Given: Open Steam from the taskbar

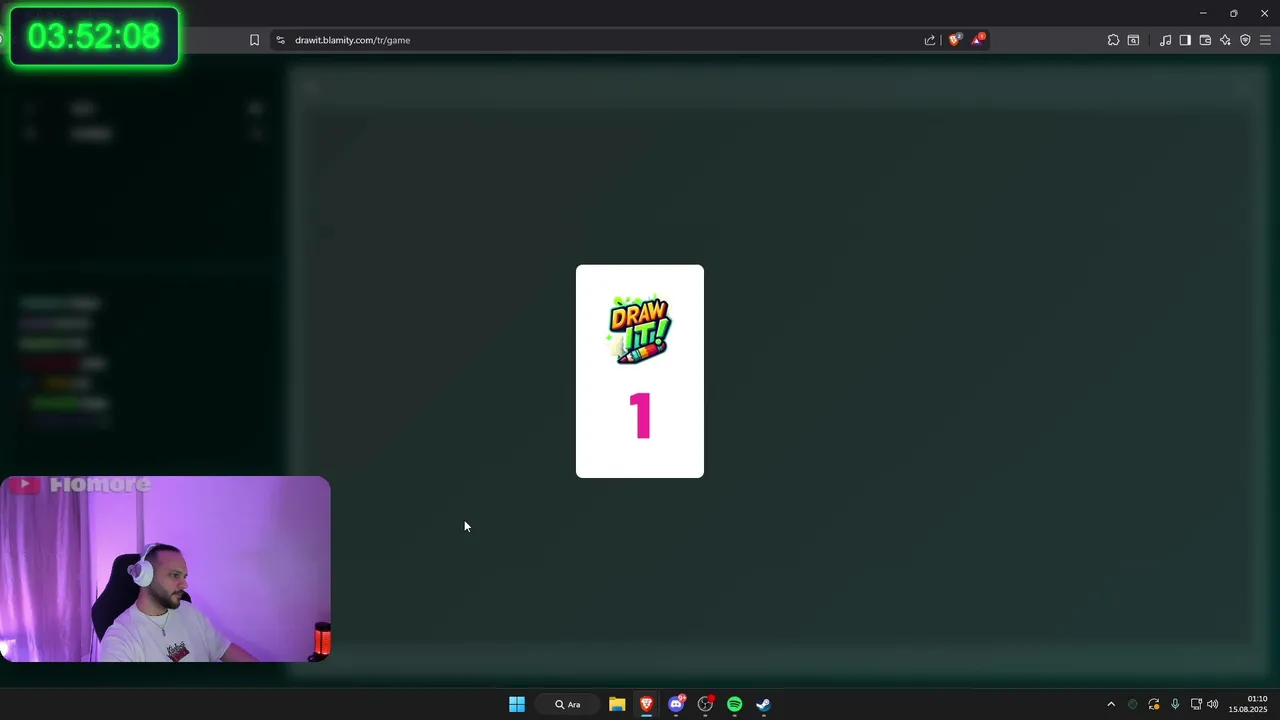Looking at the screenshot, I should [763, 704].
